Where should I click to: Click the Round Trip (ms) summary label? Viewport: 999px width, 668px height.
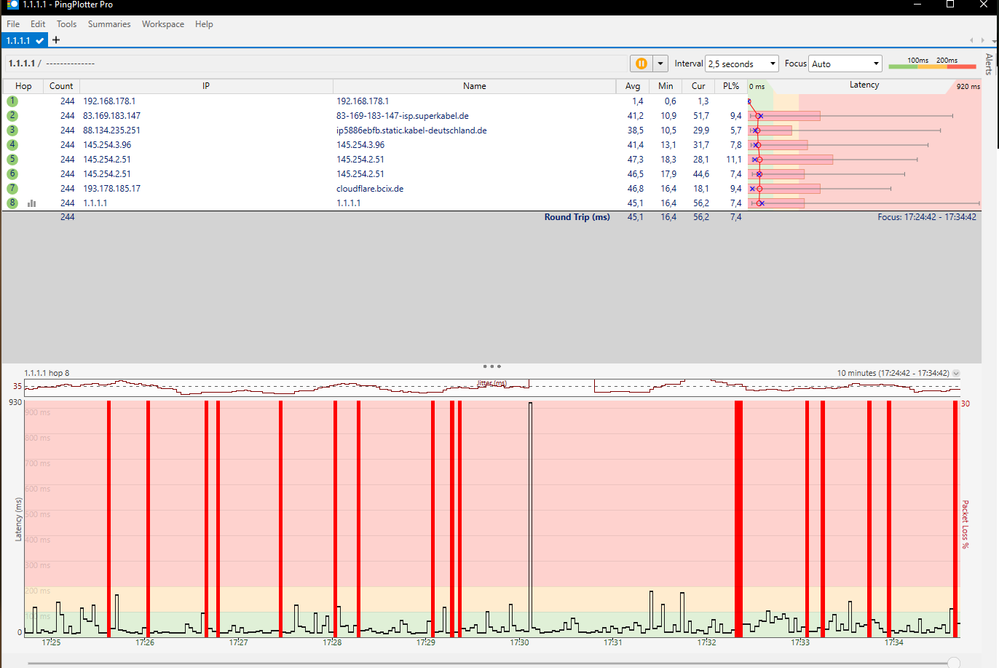tap(577, 217)
